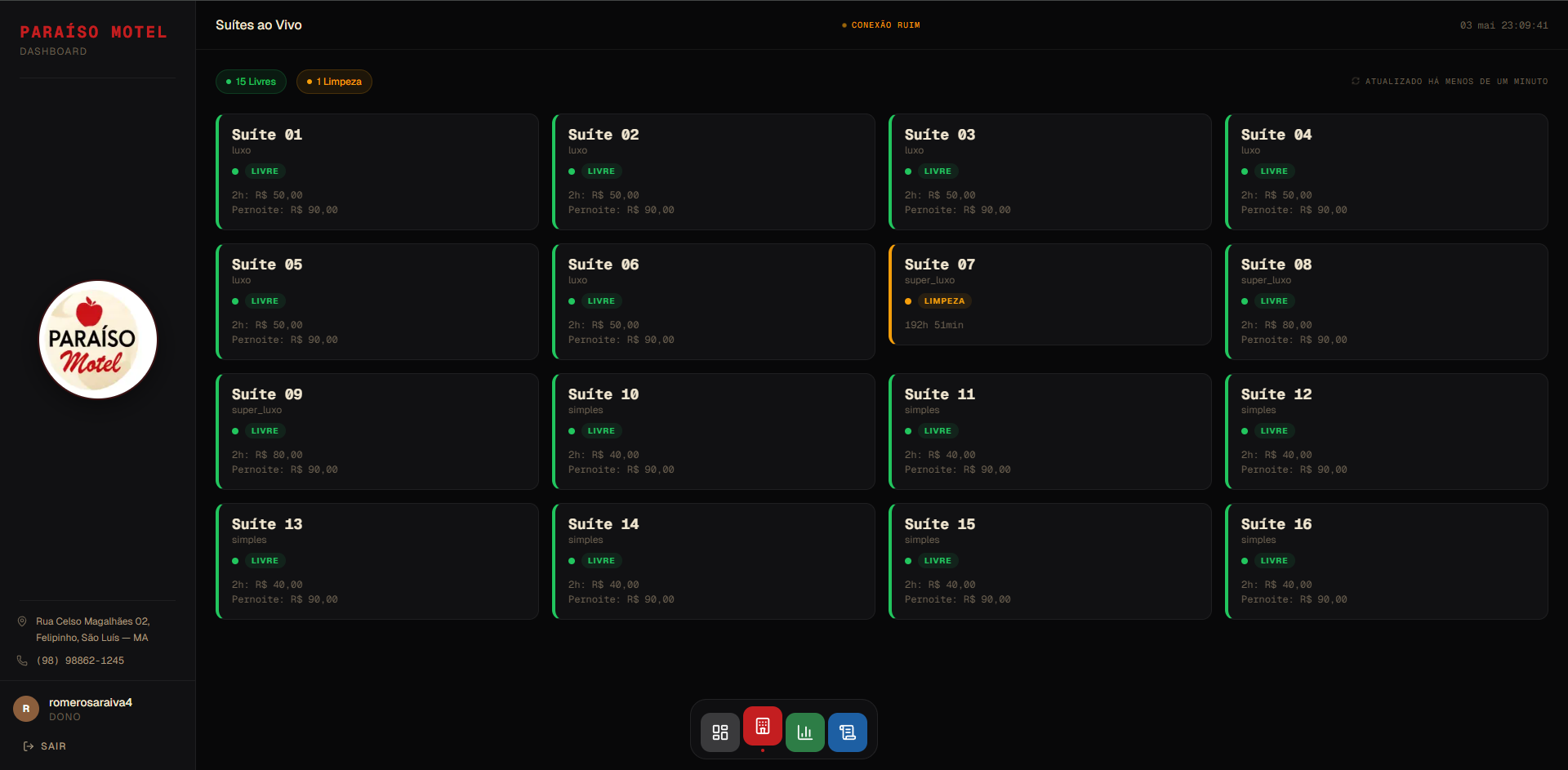
Task: Click the LIVRE badge on Suíte 16
Action: [x=1274, y=561]
